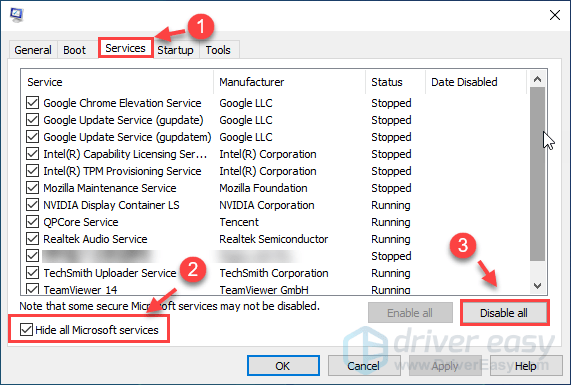The image size is (571, 385).
Task: Close the System Configuration window
Action: (x=555, y=15)
